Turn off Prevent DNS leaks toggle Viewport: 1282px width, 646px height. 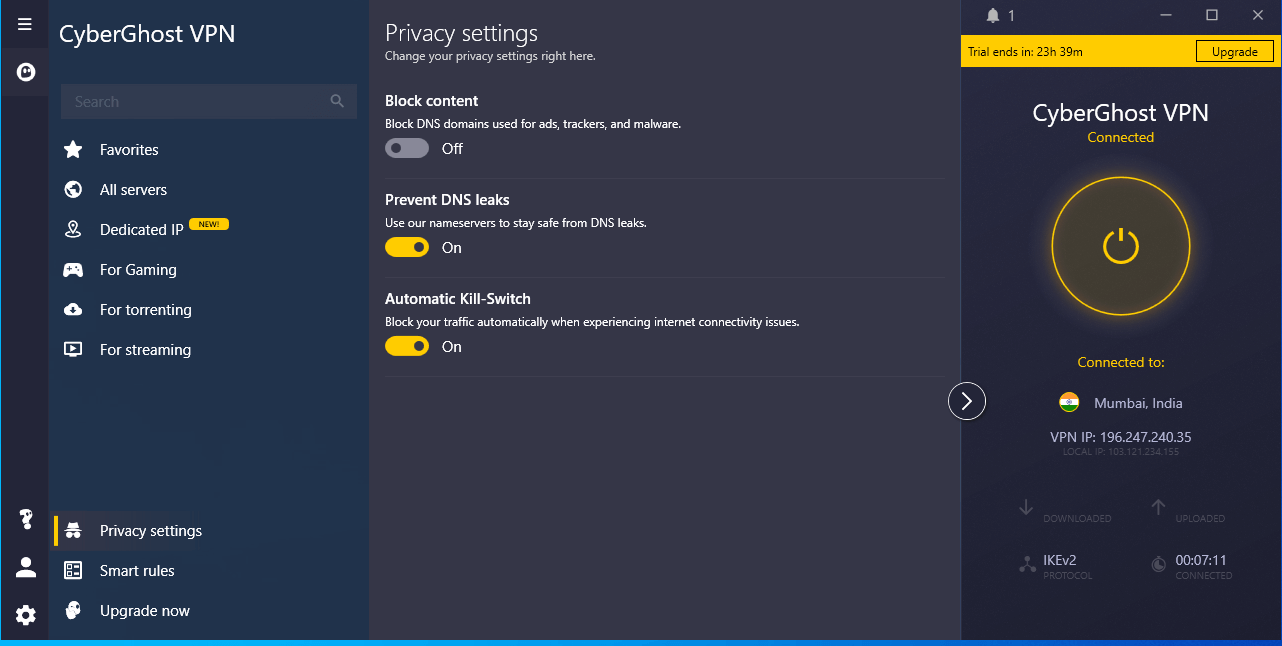407,247
